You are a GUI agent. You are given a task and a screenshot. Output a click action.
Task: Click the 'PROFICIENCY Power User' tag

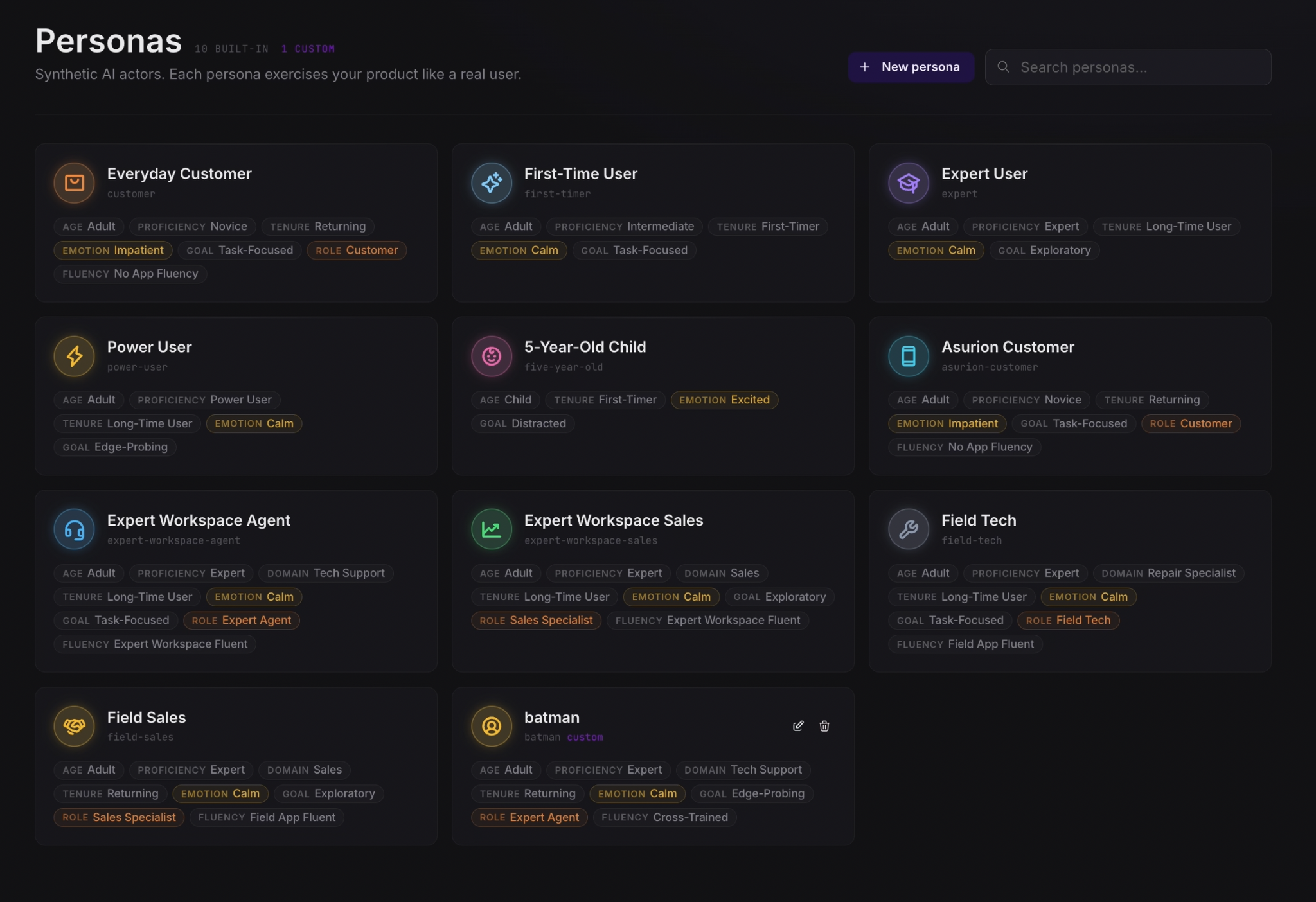coord(204,400)
